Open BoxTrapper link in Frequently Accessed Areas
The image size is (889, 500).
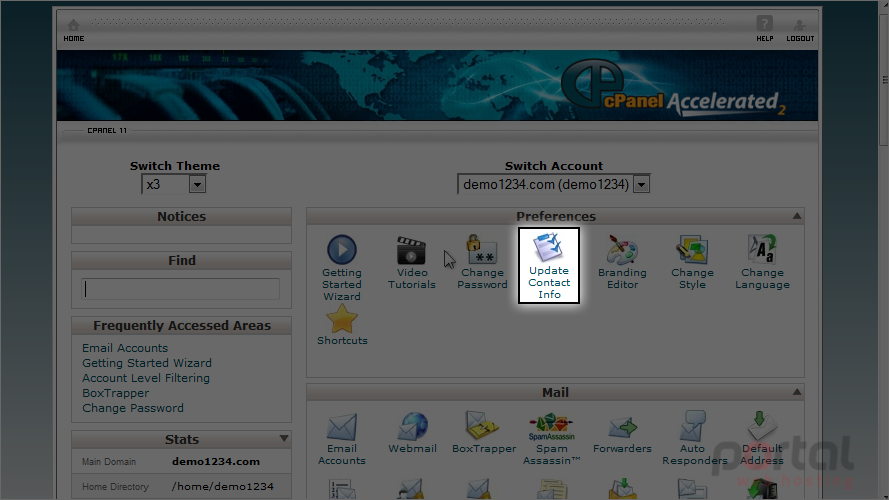pos(116,393)
